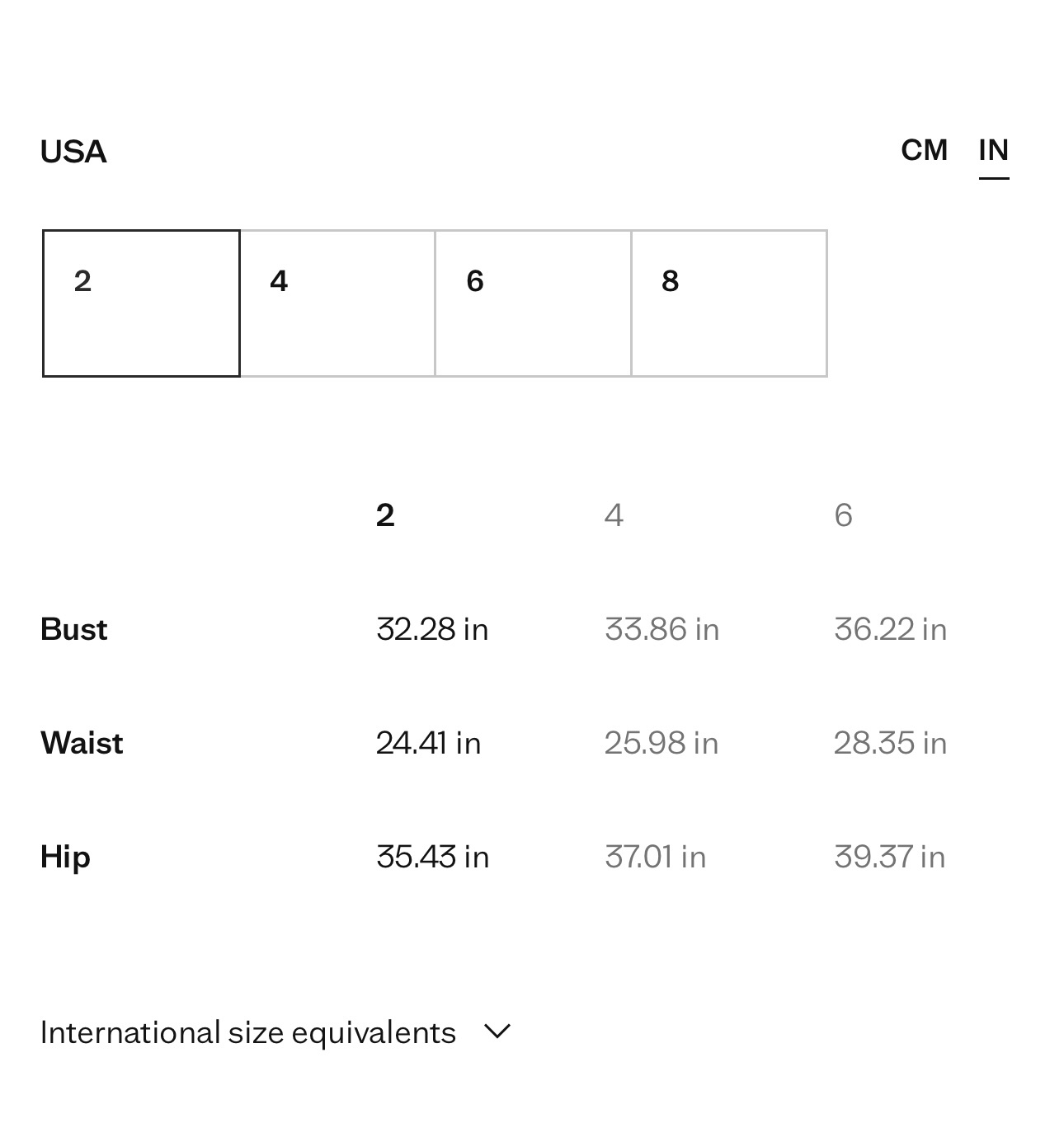Viewport: 1064px width, 1142px height.
Task: Click the bold column header 2
Action: [x=385, y=515]
